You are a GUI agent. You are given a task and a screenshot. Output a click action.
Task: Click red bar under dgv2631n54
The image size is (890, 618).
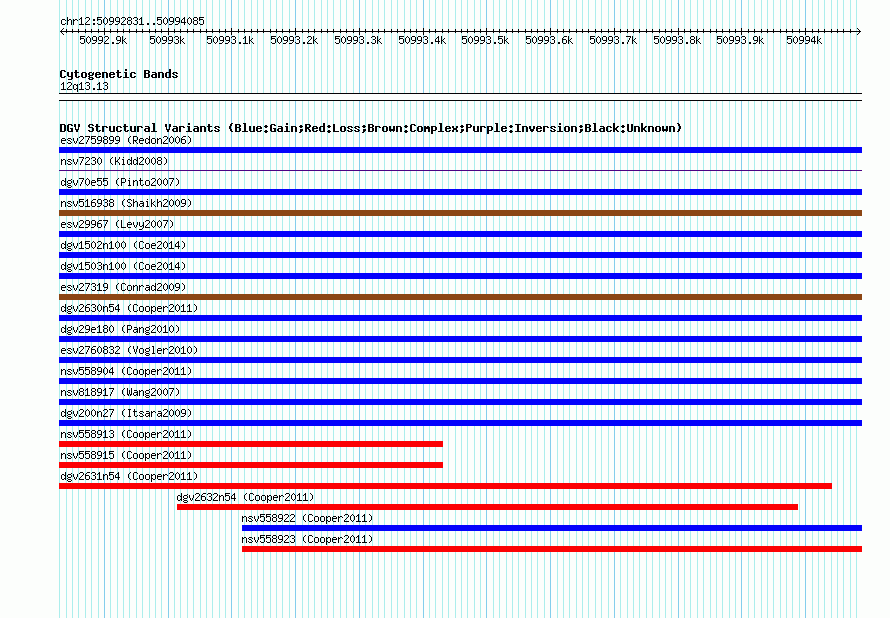(446, 486)
